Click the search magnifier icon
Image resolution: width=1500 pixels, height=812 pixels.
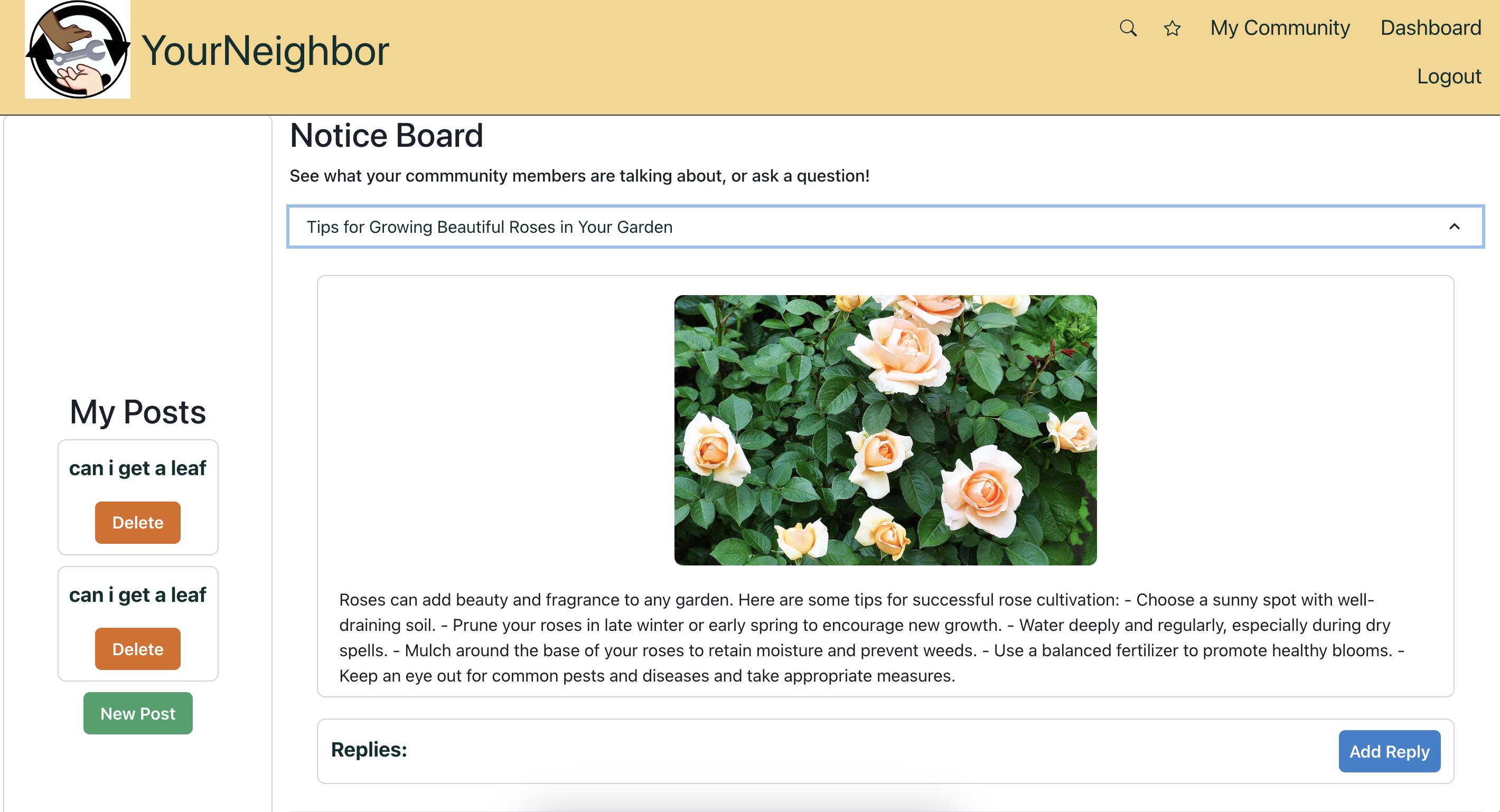tap(1128, 28)
